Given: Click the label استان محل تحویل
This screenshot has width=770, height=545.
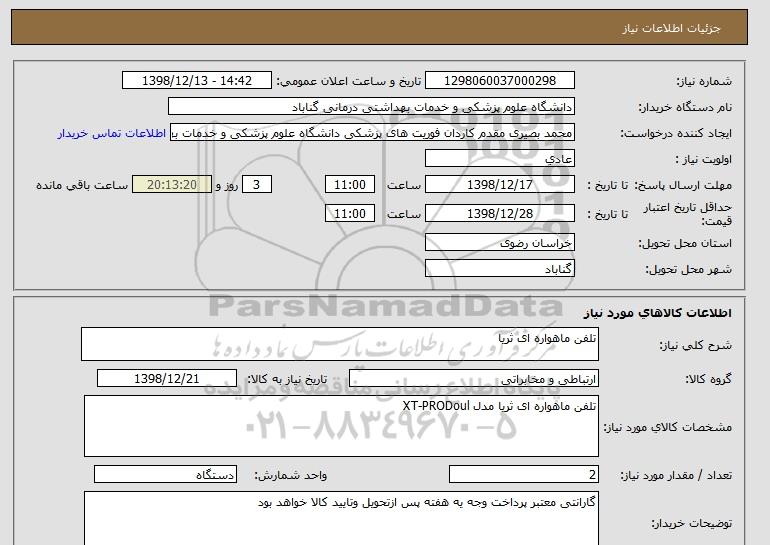Looking at the screenshot, I should [685, 243].
